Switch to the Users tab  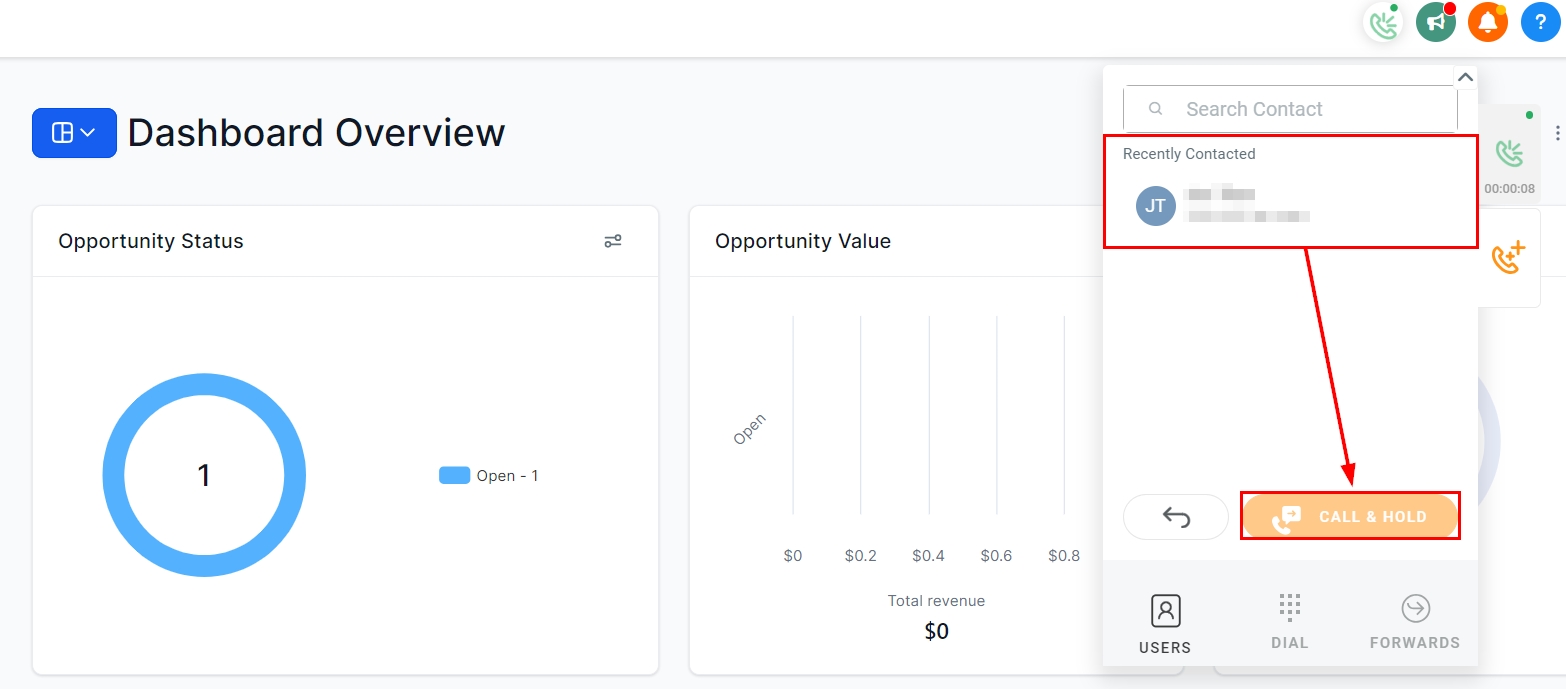pos(1165,624)
